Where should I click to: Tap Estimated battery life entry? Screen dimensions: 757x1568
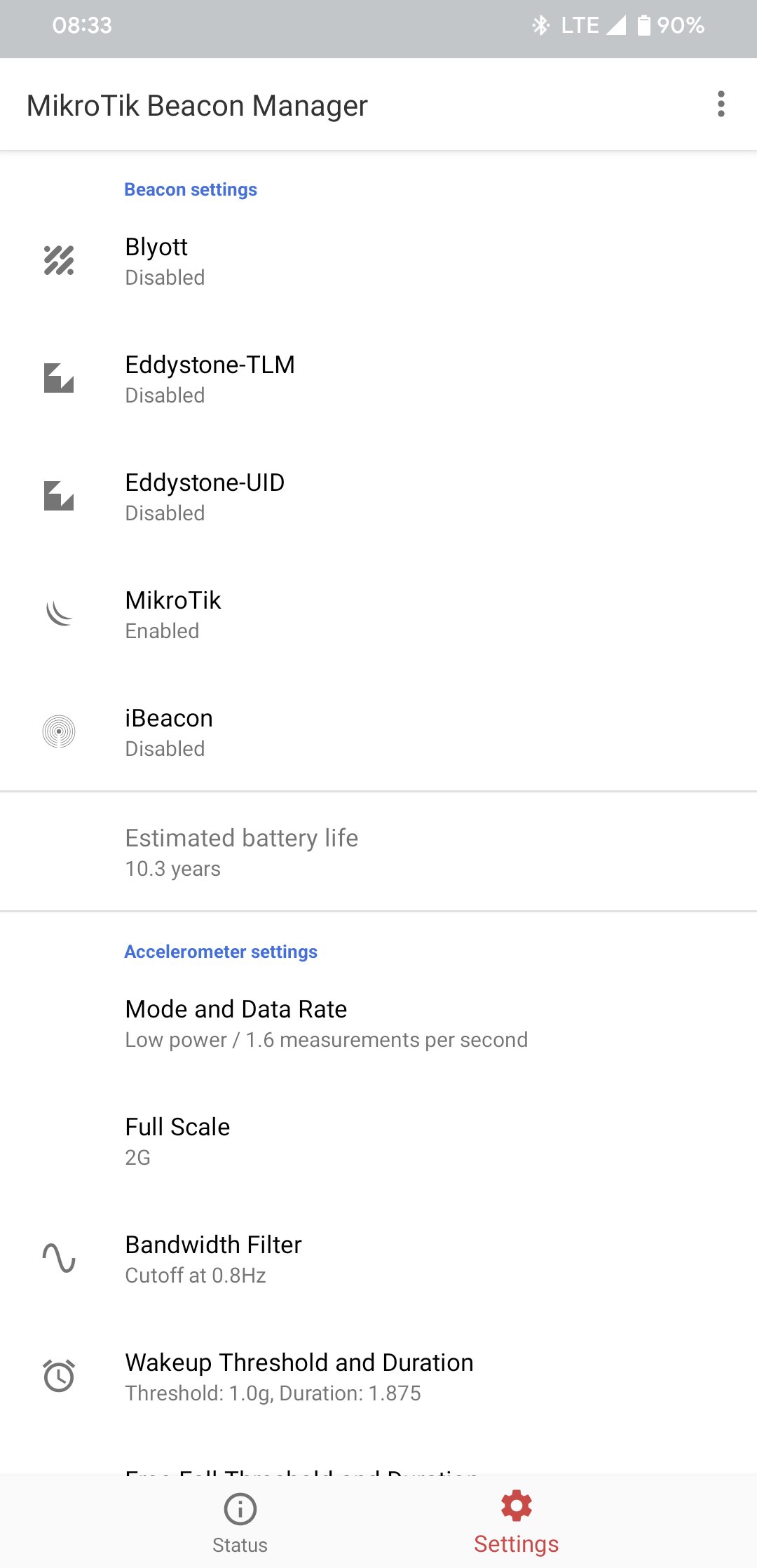tap(378, 853)
